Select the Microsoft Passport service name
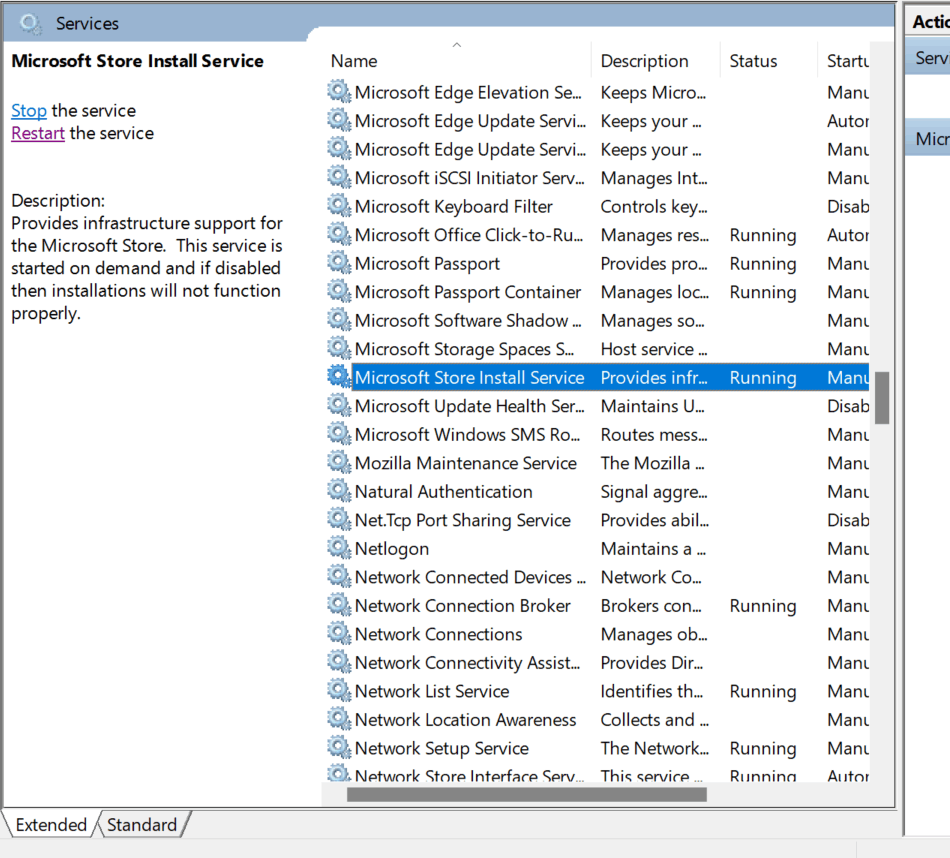This screenshot has width=950, height=858. point(427,264)
